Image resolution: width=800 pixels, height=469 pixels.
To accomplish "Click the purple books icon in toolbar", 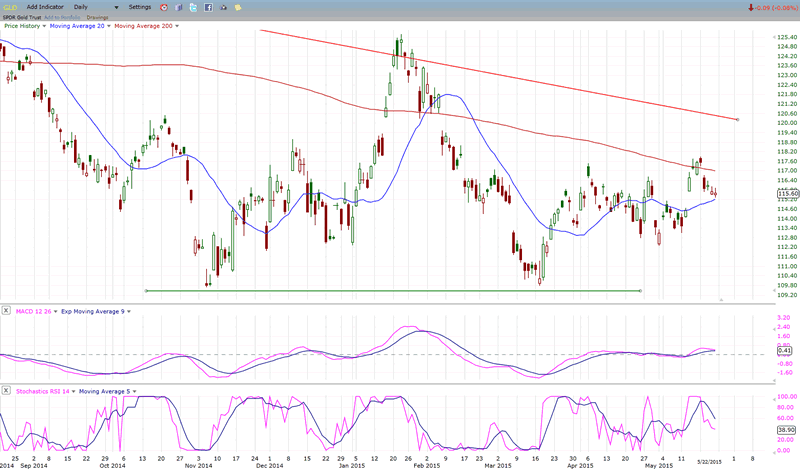I will tap(179, 8).
